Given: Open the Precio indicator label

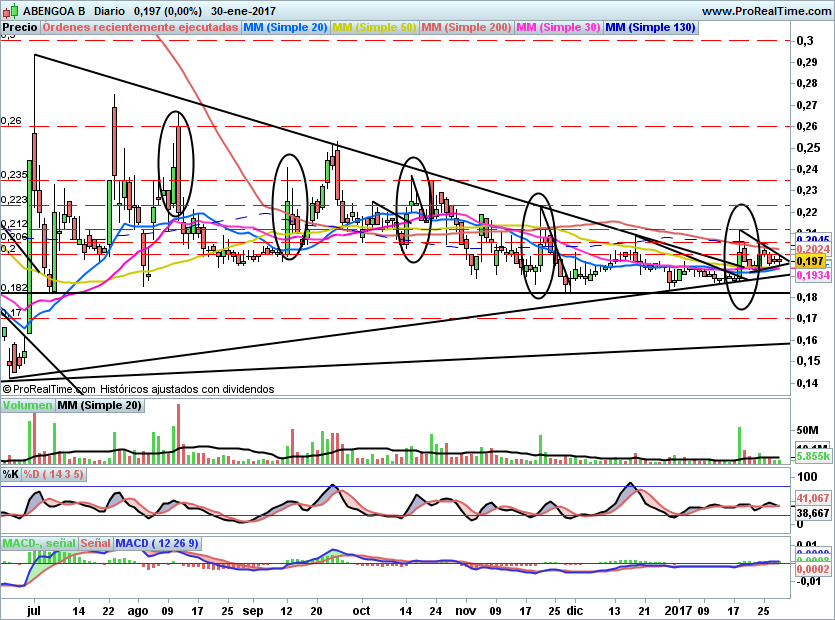Looking at the screenshot, I should pyautogui.click(x=20, y=27).
